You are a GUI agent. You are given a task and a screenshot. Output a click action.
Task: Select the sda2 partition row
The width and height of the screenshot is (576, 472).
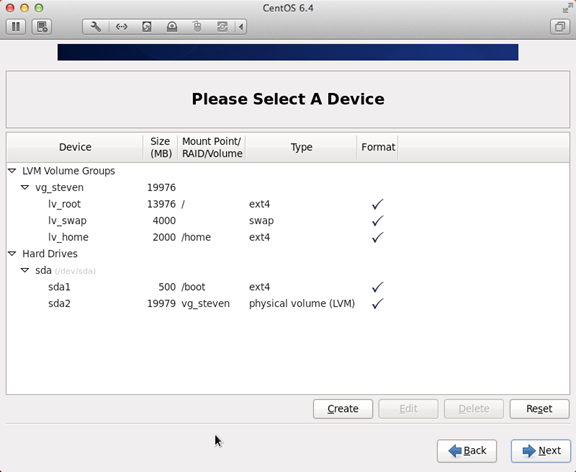point(288,303)
